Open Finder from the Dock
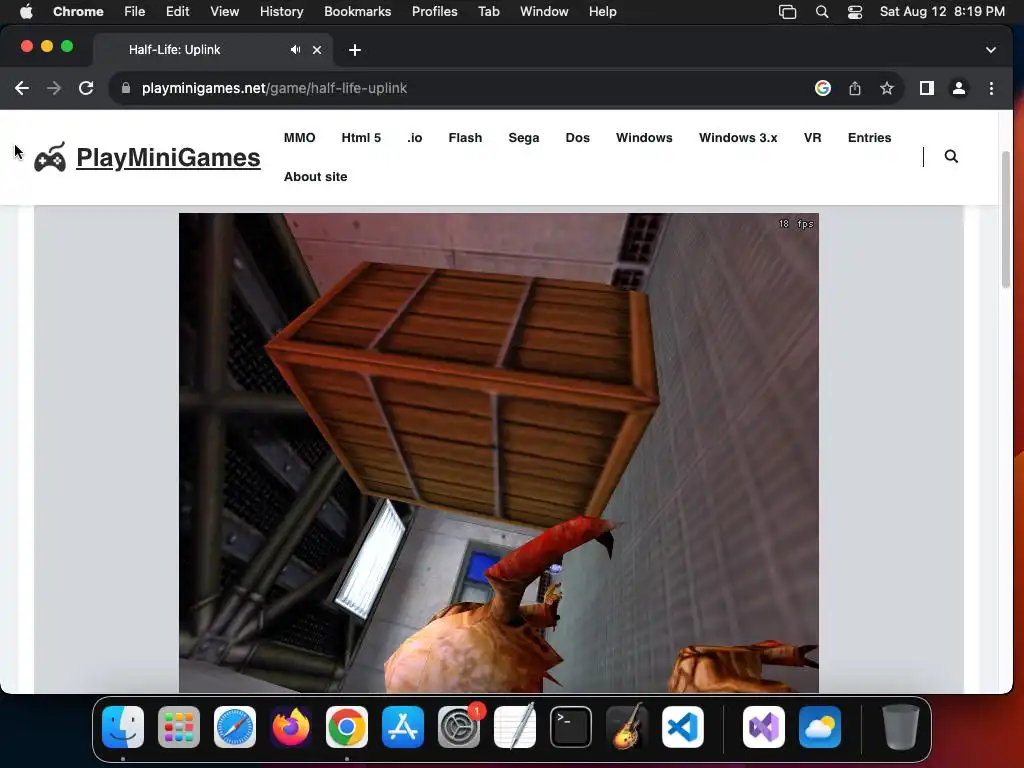The image size is (1024, 768). pos(123,727)
